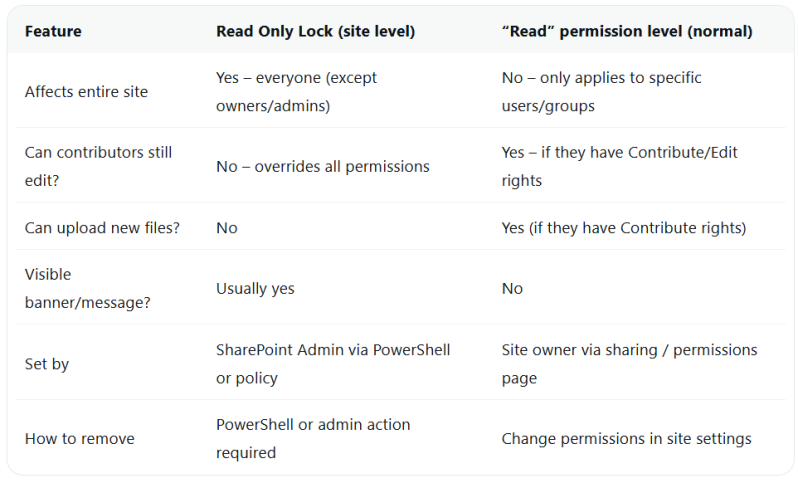
Task: Click 'Yes – everyone (except owners/admins)' text
Action: pos(297,91)
